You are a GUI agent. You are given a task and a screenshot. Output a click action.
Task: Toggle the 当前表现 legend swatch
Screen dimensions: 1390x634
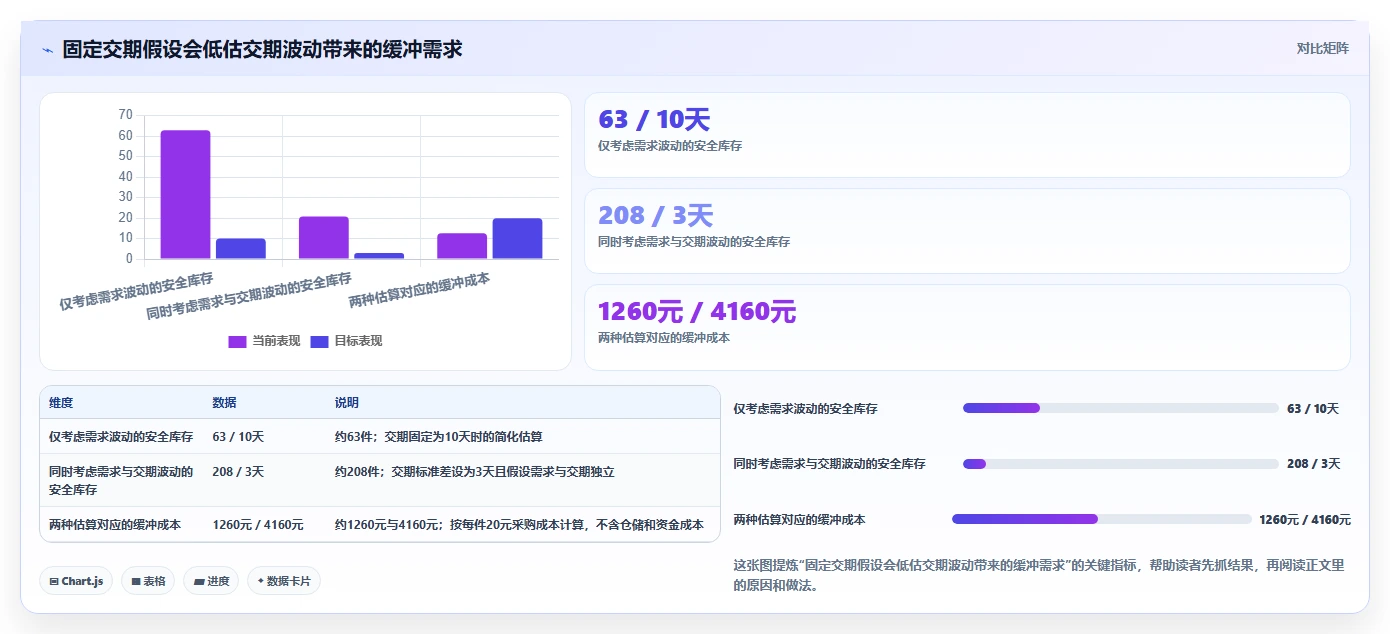[237, 341]
